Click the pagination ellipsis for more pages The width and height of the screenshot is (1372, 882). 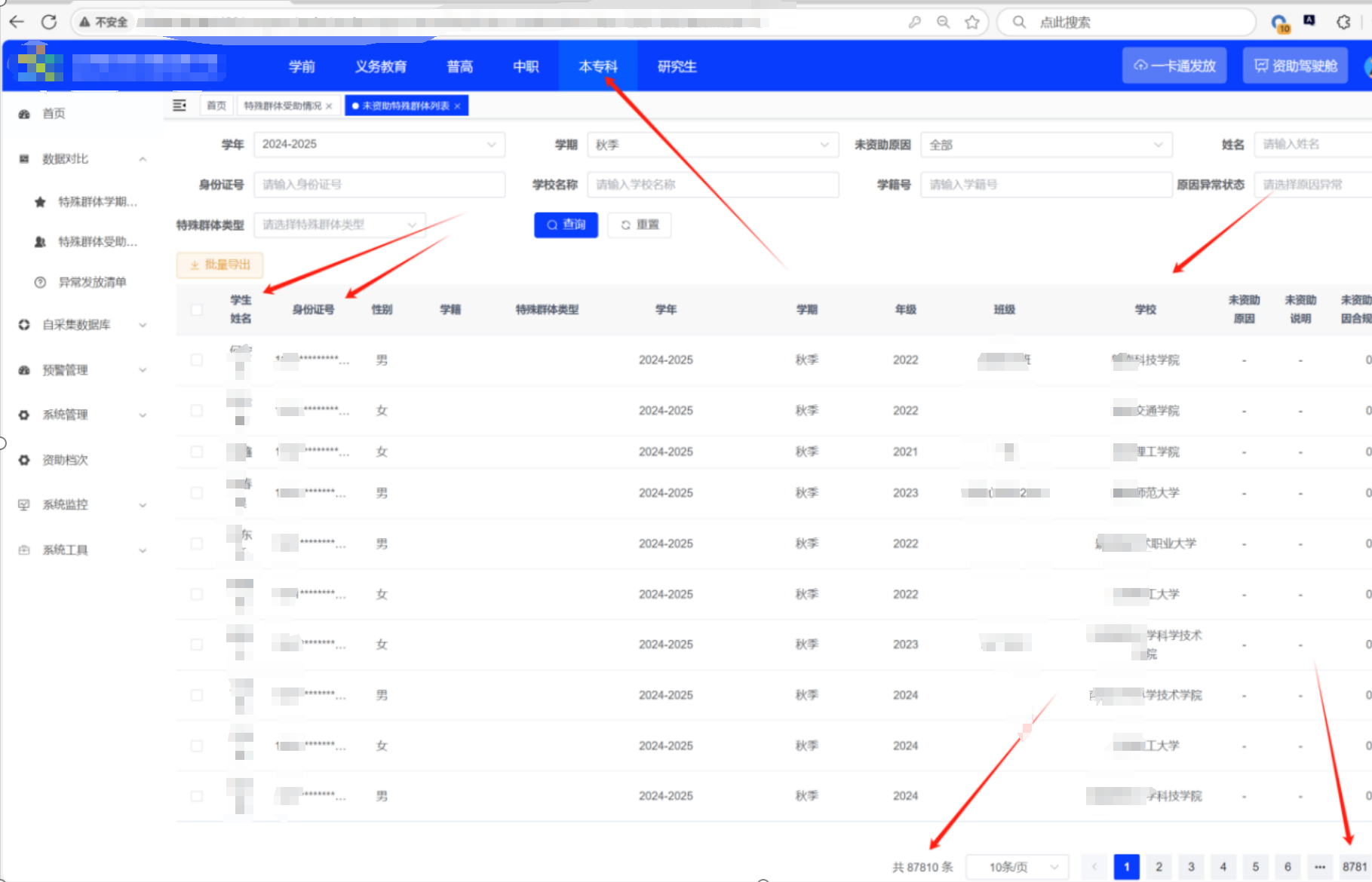[x=1320, y=867]
